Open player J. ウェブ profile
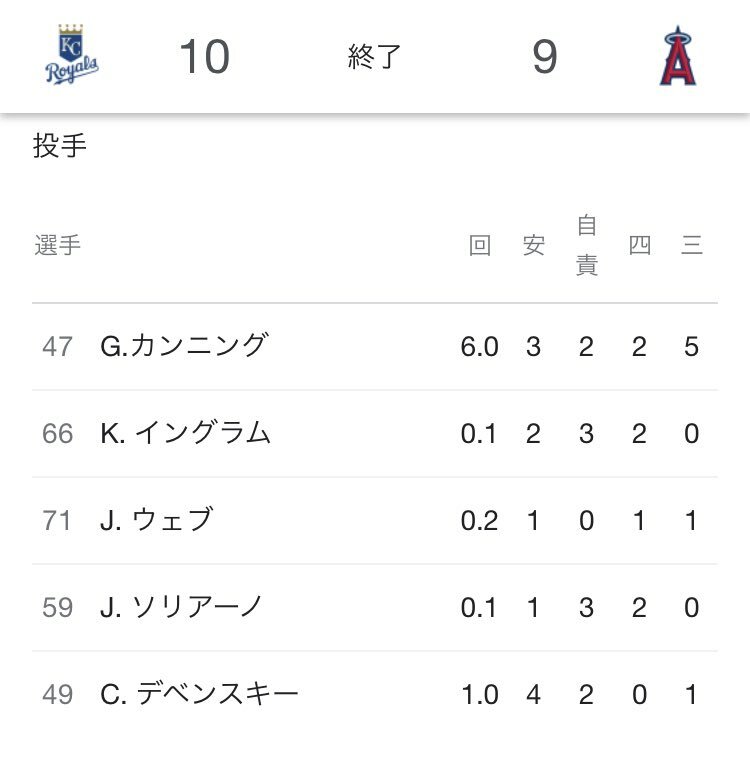 [x=157, y=520]
